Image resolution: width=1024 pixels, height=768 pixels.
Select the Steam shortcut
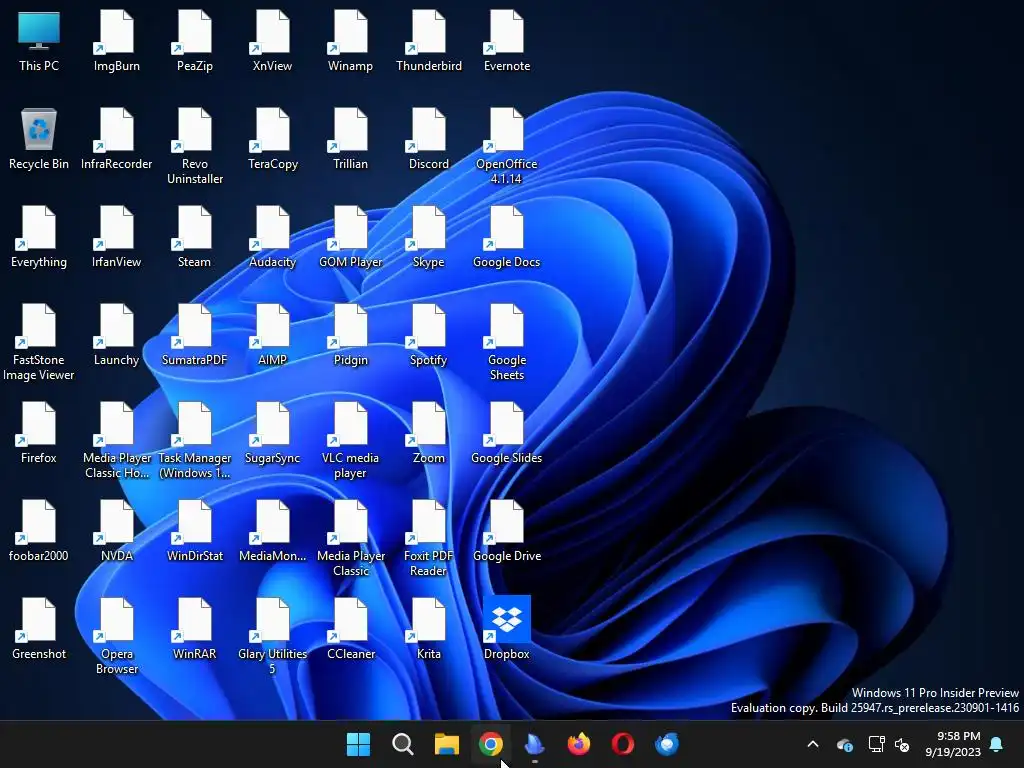tap(195, 238)
